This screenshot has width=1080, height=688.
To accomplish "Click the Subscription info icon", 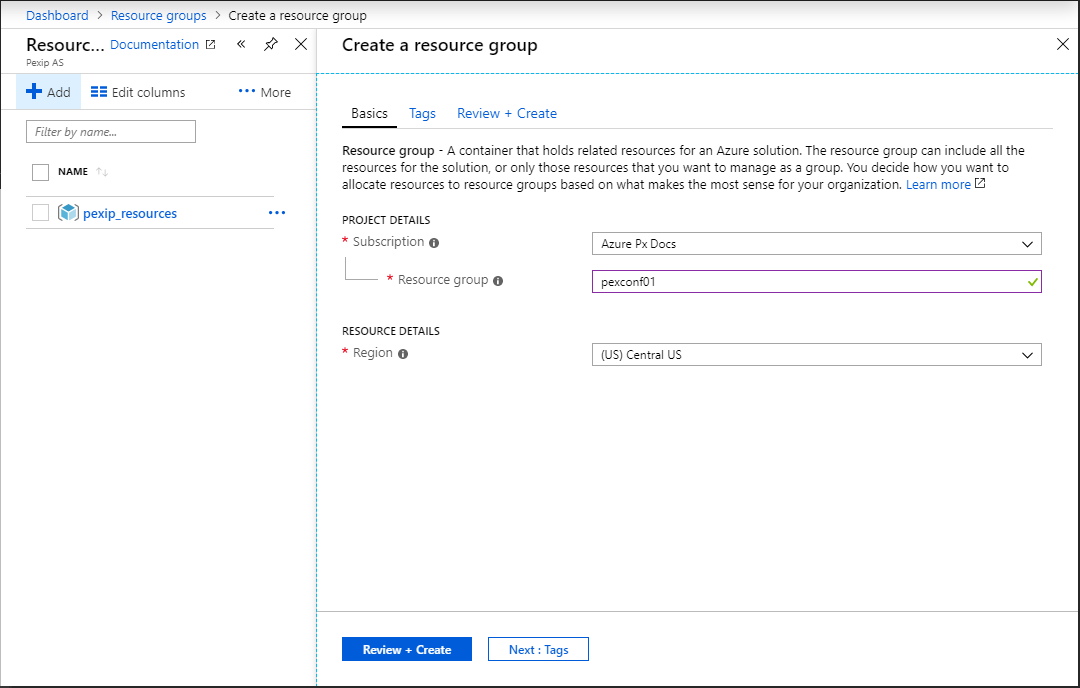I will click(434, 243).
